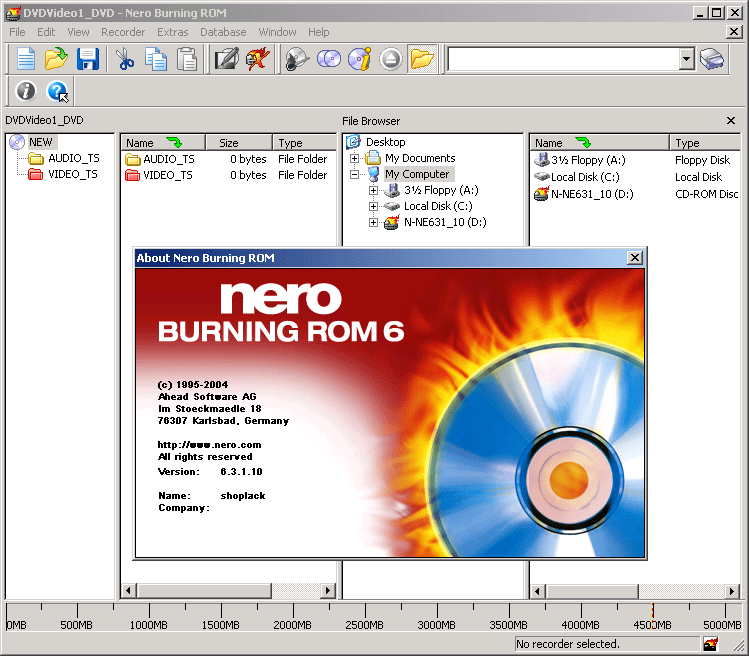Save the compilation with the floppy disk icon
The image size is (749, 656).
88,59
